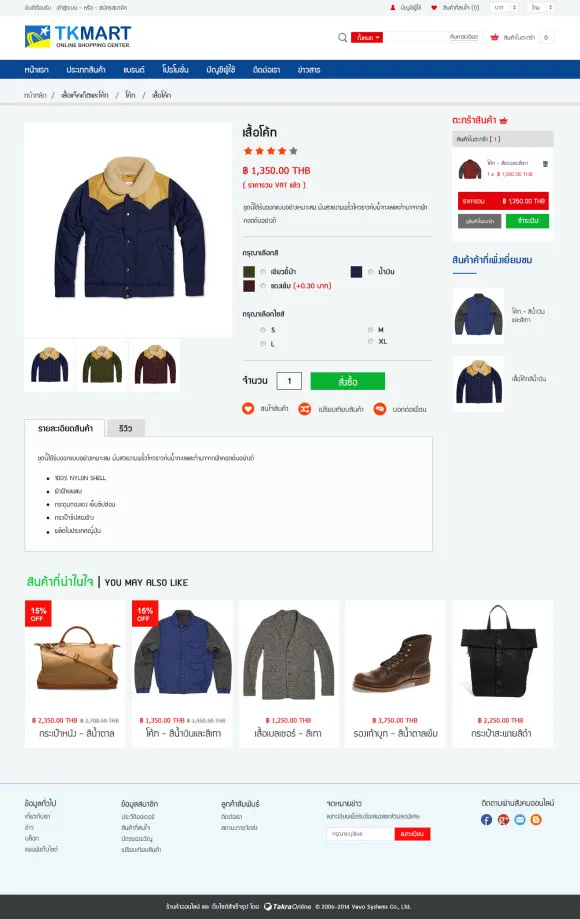Open the shopping basket icon in header
The width and height of the screenshot is (580, 919).
(x=494, y=38)
